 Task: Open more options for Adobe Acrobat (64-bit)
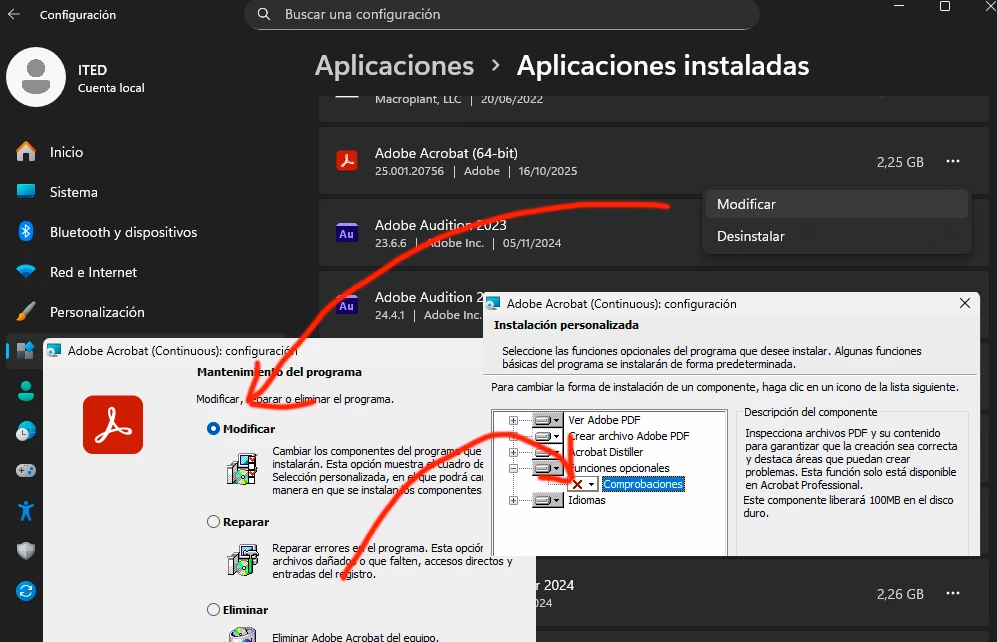pyautogui.click(x=952, y=161)
